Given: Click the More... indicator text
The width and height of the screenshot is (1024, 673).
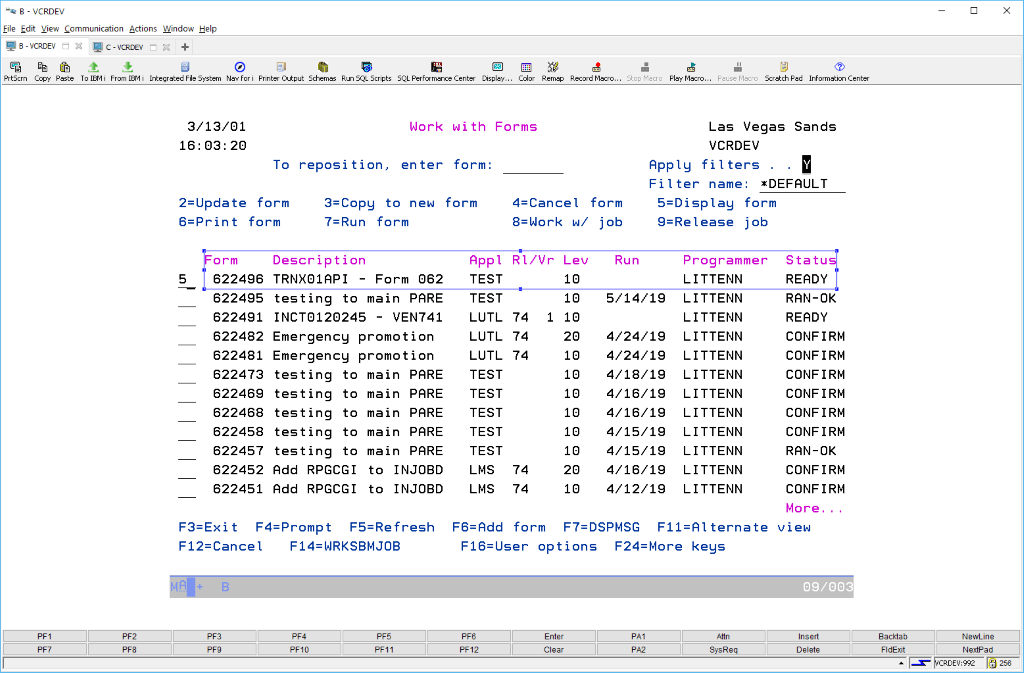Looking at the screenshot, I should coord(814,508).
